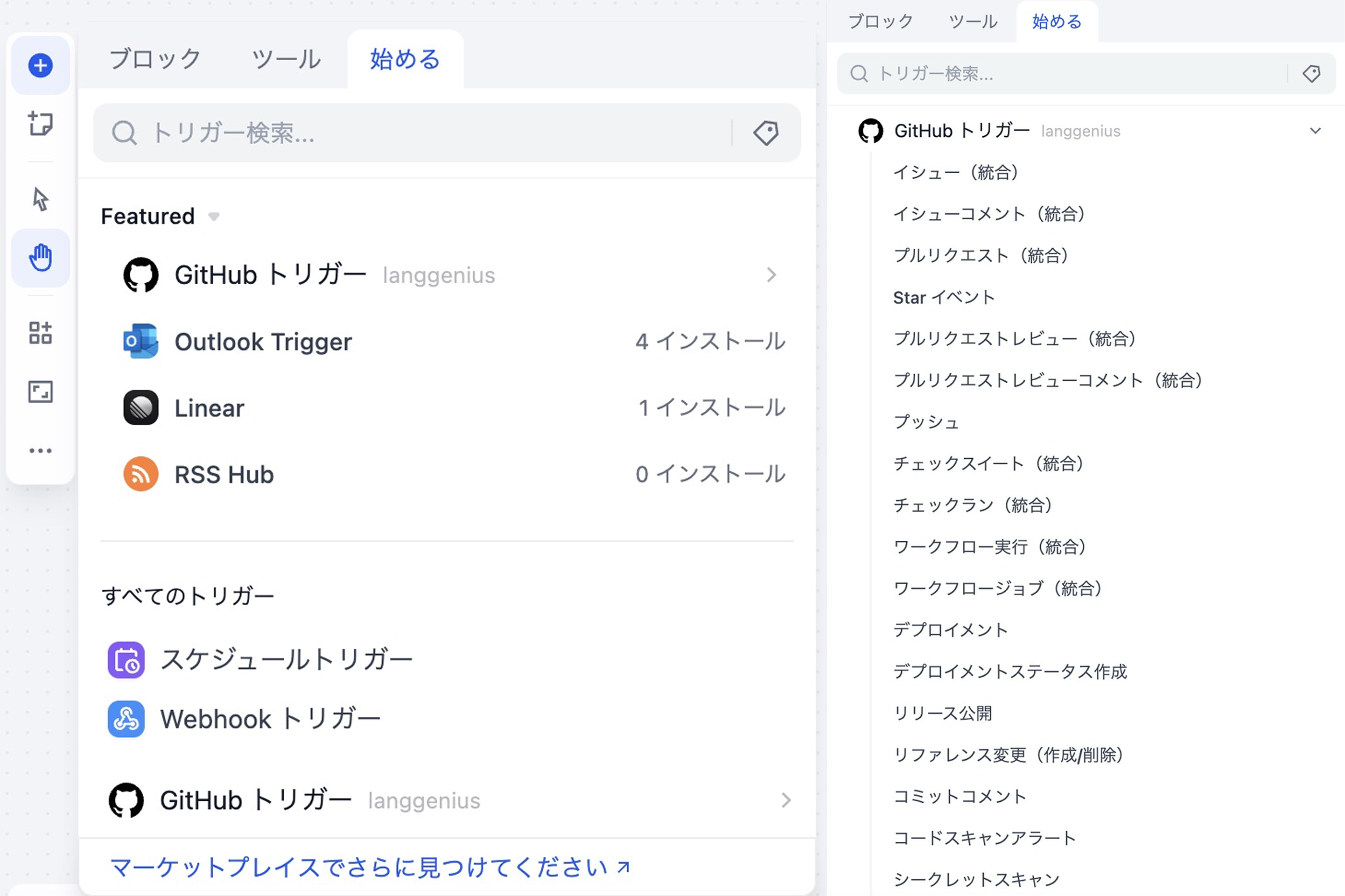Image resolution: width=1345 pixels, height=896 pixels.
Task: Open the three-dots more options menu
Action: click(40, 451)
